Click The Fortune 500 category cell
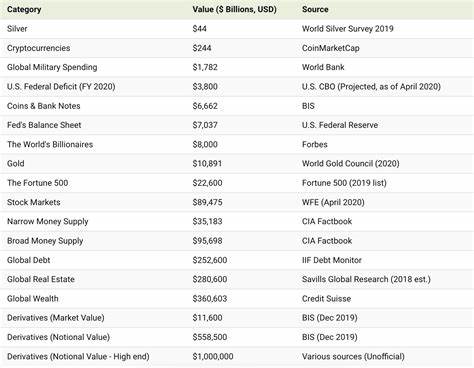The width and height of the screenshot is (474, 368). click(x=38, y=183)
